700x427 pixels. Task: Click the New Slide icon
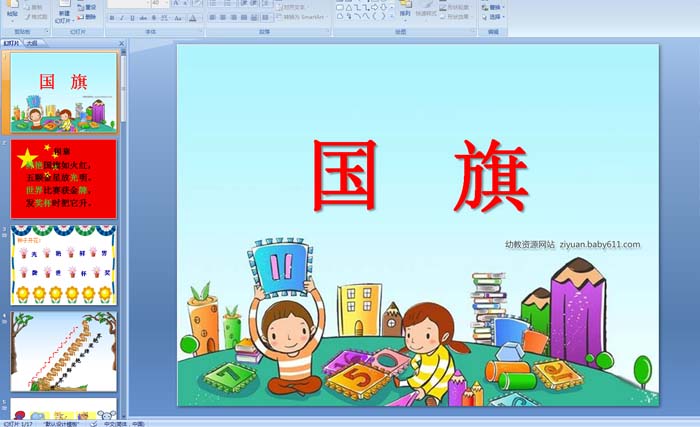pyautogui.click(x=65, y=4)
